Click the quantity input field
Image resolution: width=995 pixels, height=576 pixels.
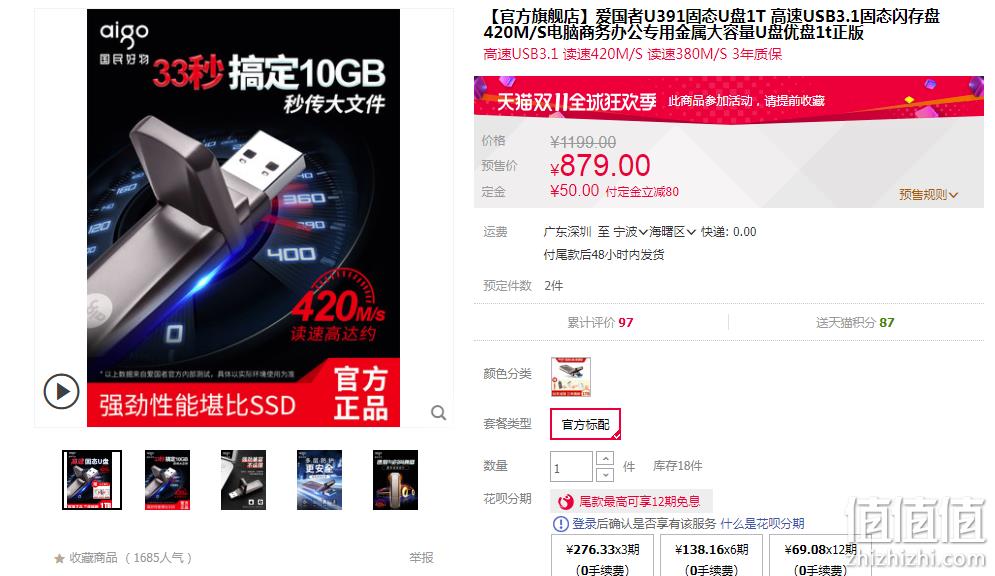(571, 467)
